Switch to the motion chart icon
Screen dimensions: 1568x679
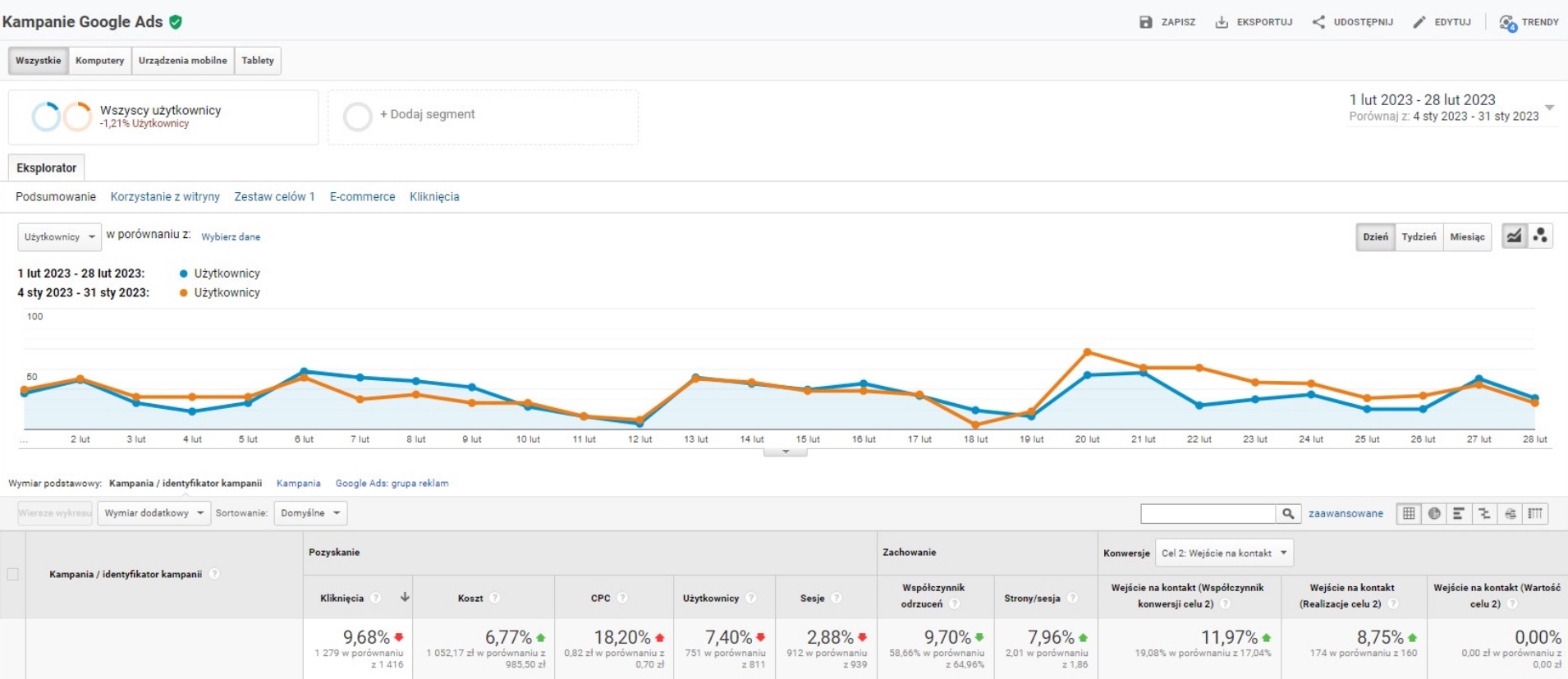[1540, 236]
